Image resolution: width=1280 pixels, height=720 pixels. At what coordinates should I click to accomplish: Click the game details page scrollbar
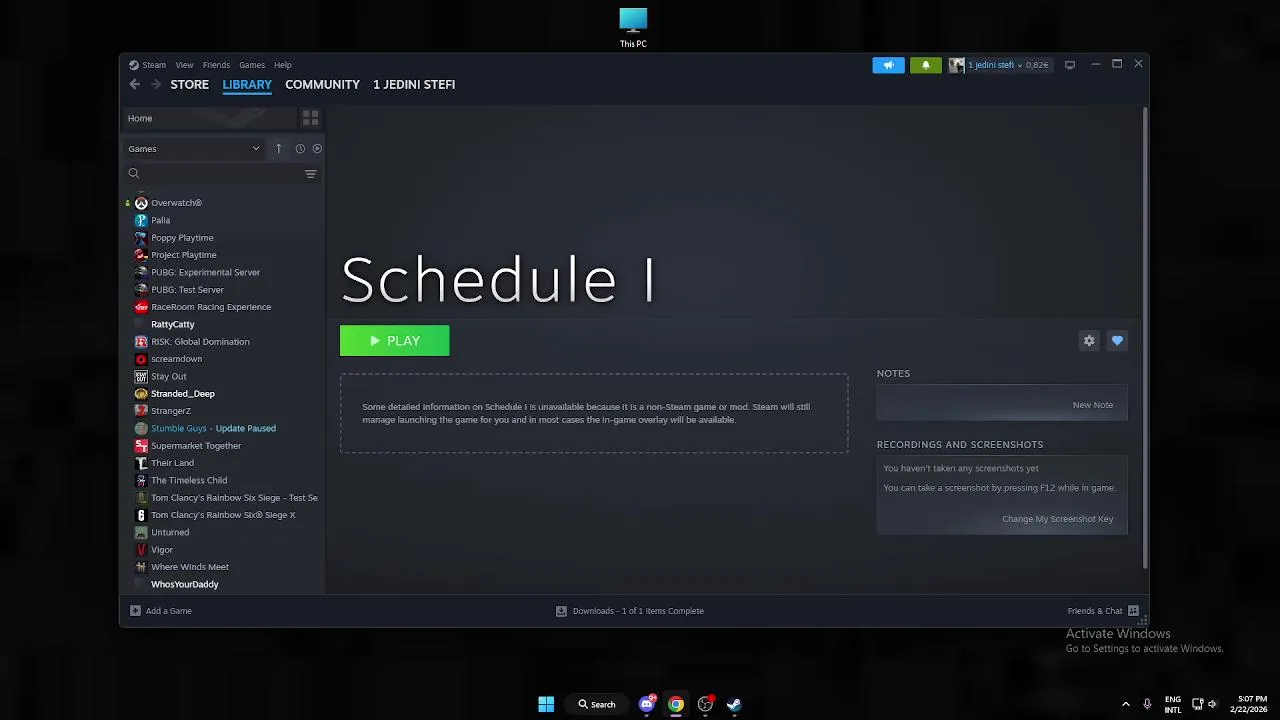pos(1145,337)
